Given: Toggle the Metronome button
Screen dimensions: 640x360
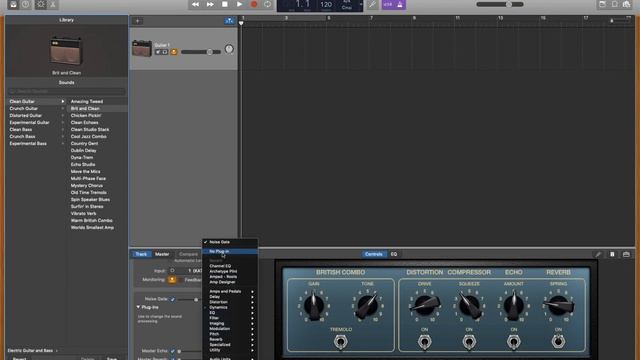Looking at the screenshot, I should click(x=400, y=4).
